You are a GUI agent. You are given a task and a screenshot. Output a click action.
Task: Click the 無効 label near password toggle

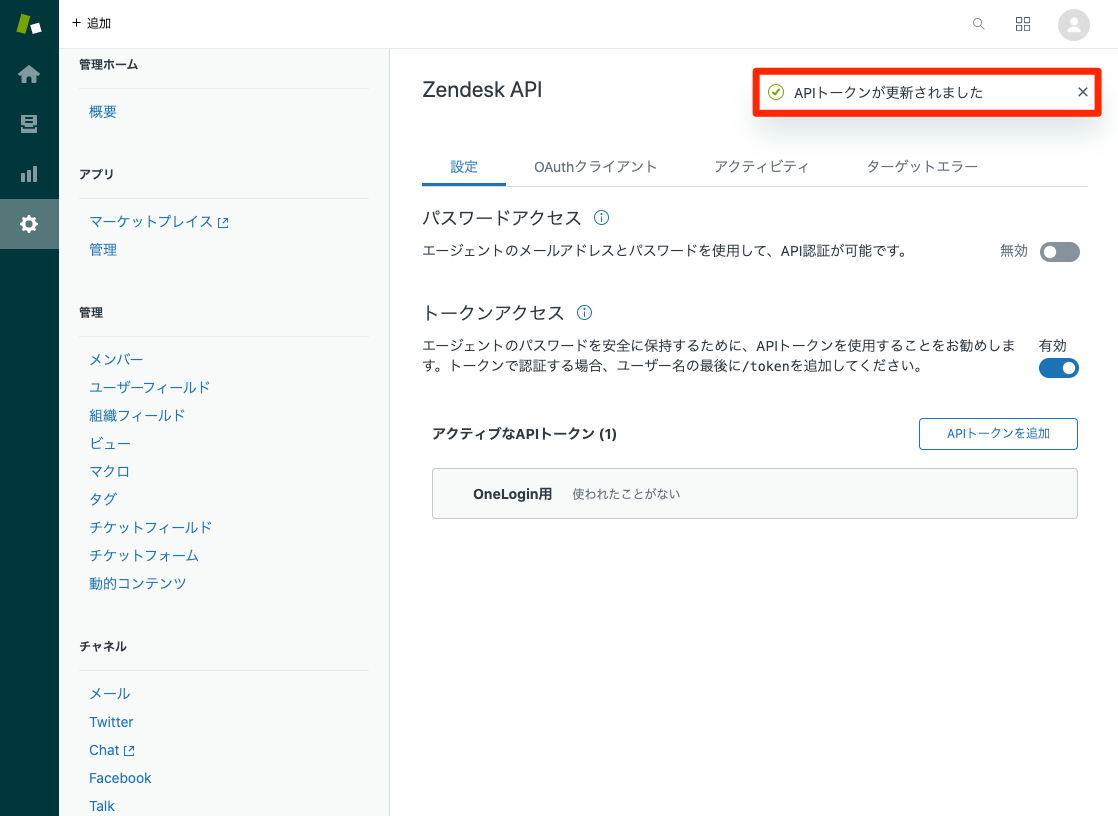1013,251
